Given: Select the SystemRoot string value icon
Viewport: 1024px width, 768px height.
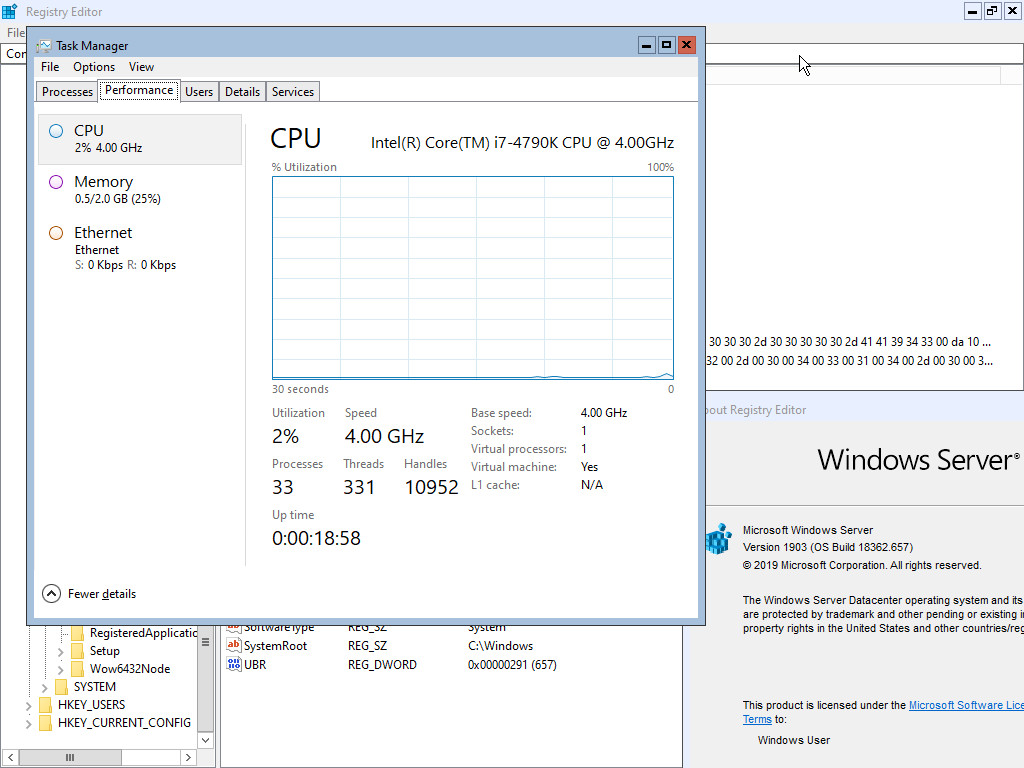Looking at the screenshot, I should coord(234,645).
